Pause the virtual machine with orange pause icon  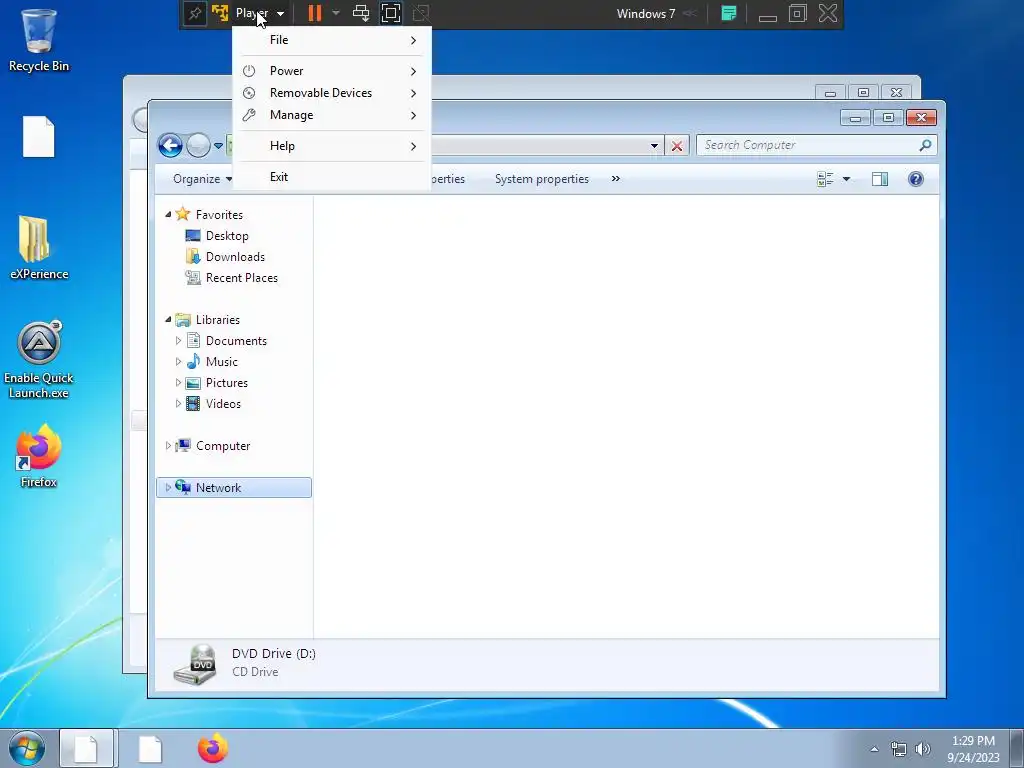[315, 13]
